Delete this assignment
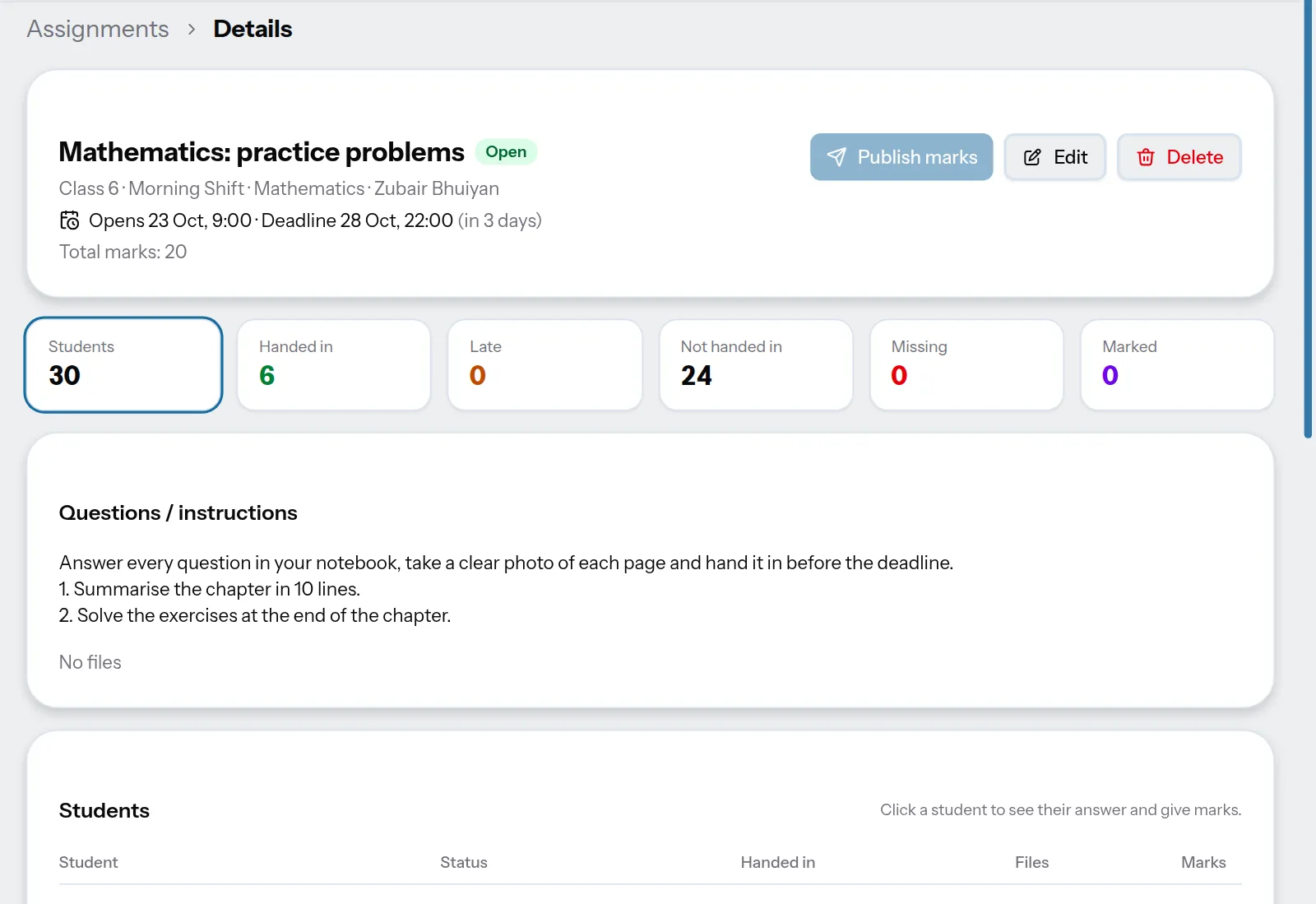1316x904 pixels. (1179, 157)
